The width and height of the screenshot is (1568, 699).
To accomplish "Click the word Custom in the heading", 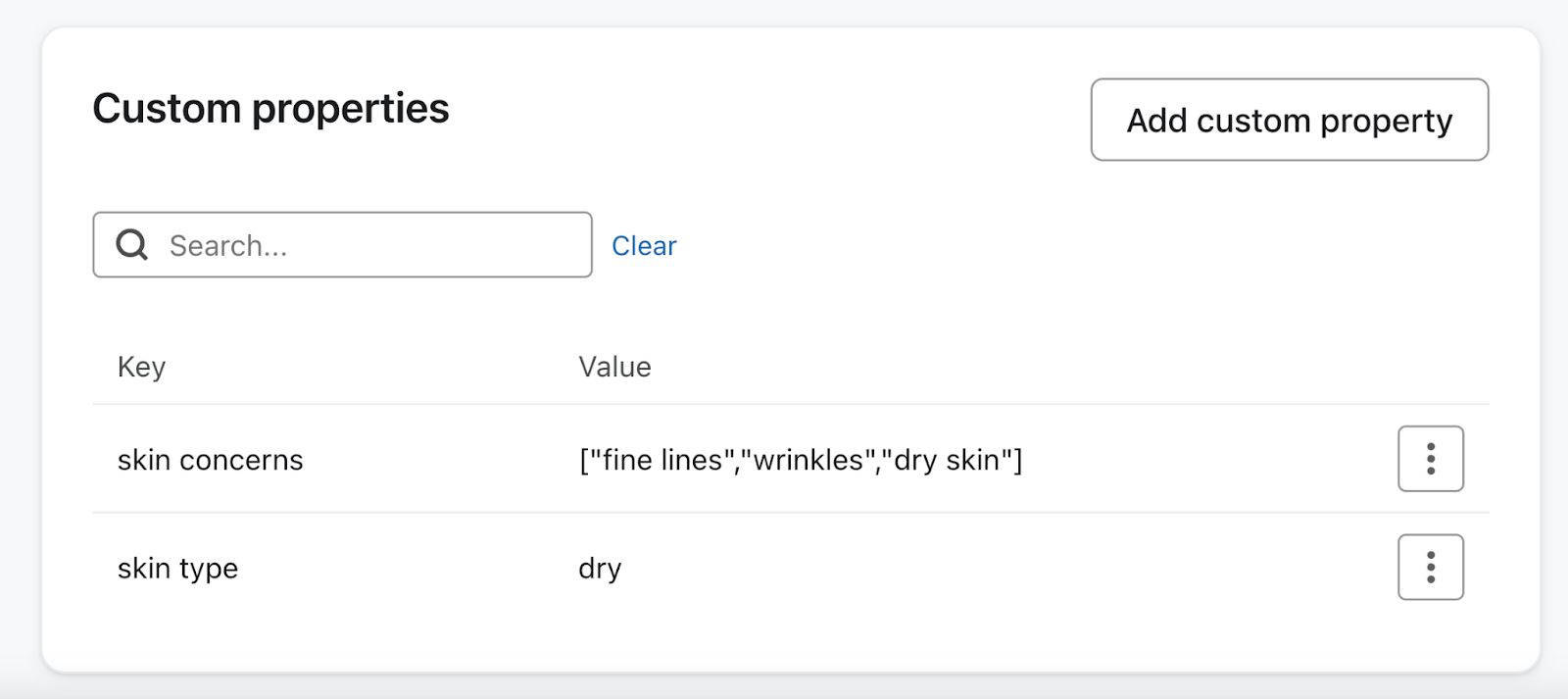I will tap(166, 109).
